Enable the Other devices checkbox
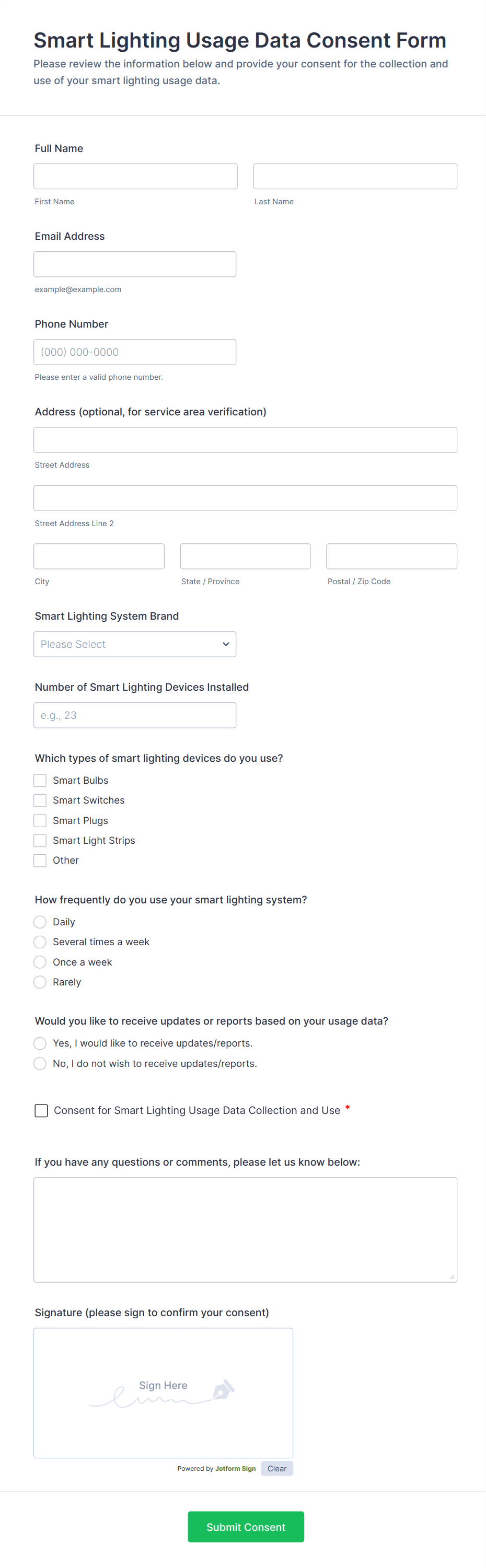The height and width of the screenshot is (1568, 486). pos(40,860)
